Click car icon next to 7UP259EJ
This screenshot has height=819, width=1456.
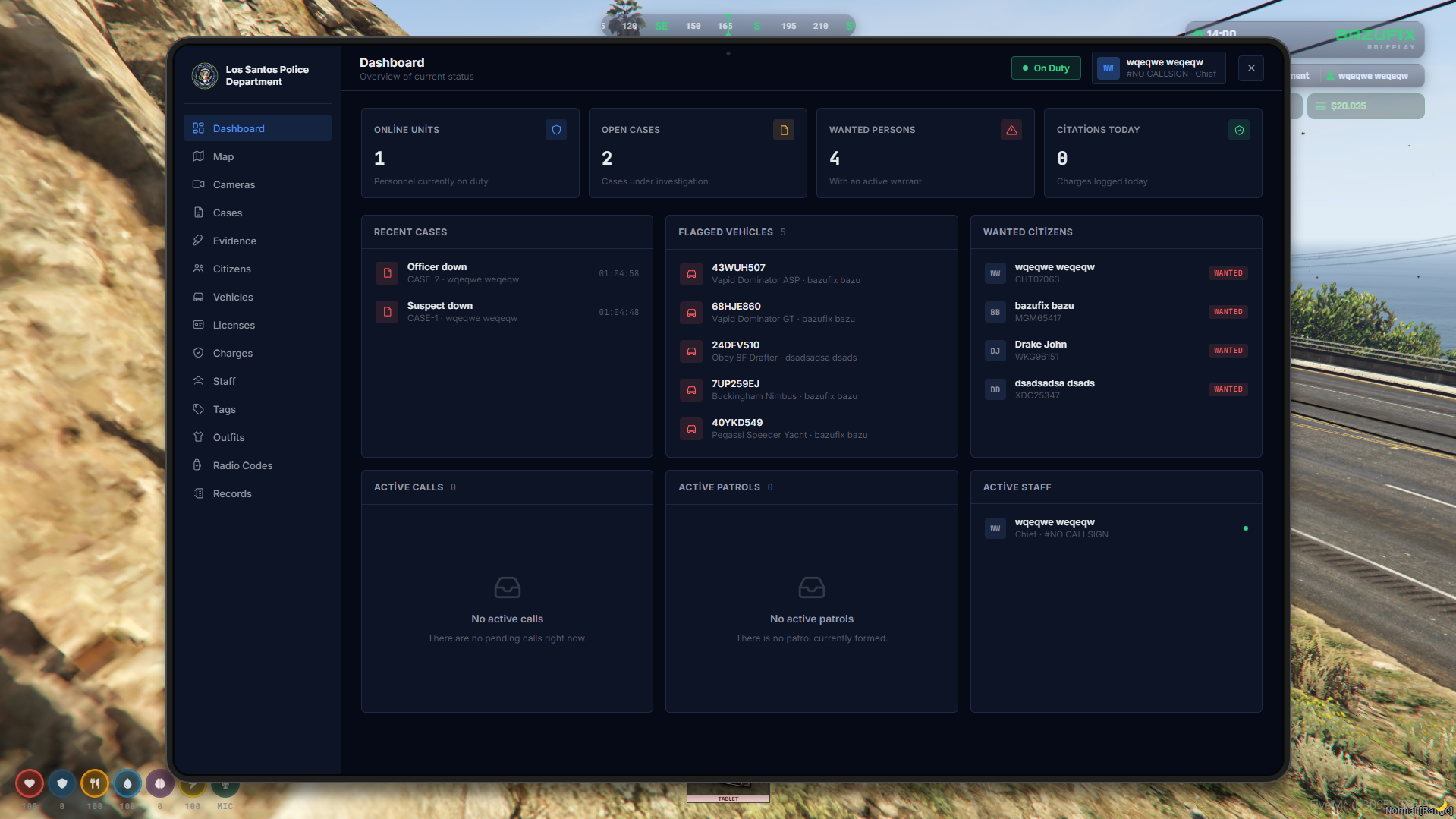[x=691, y=390]
